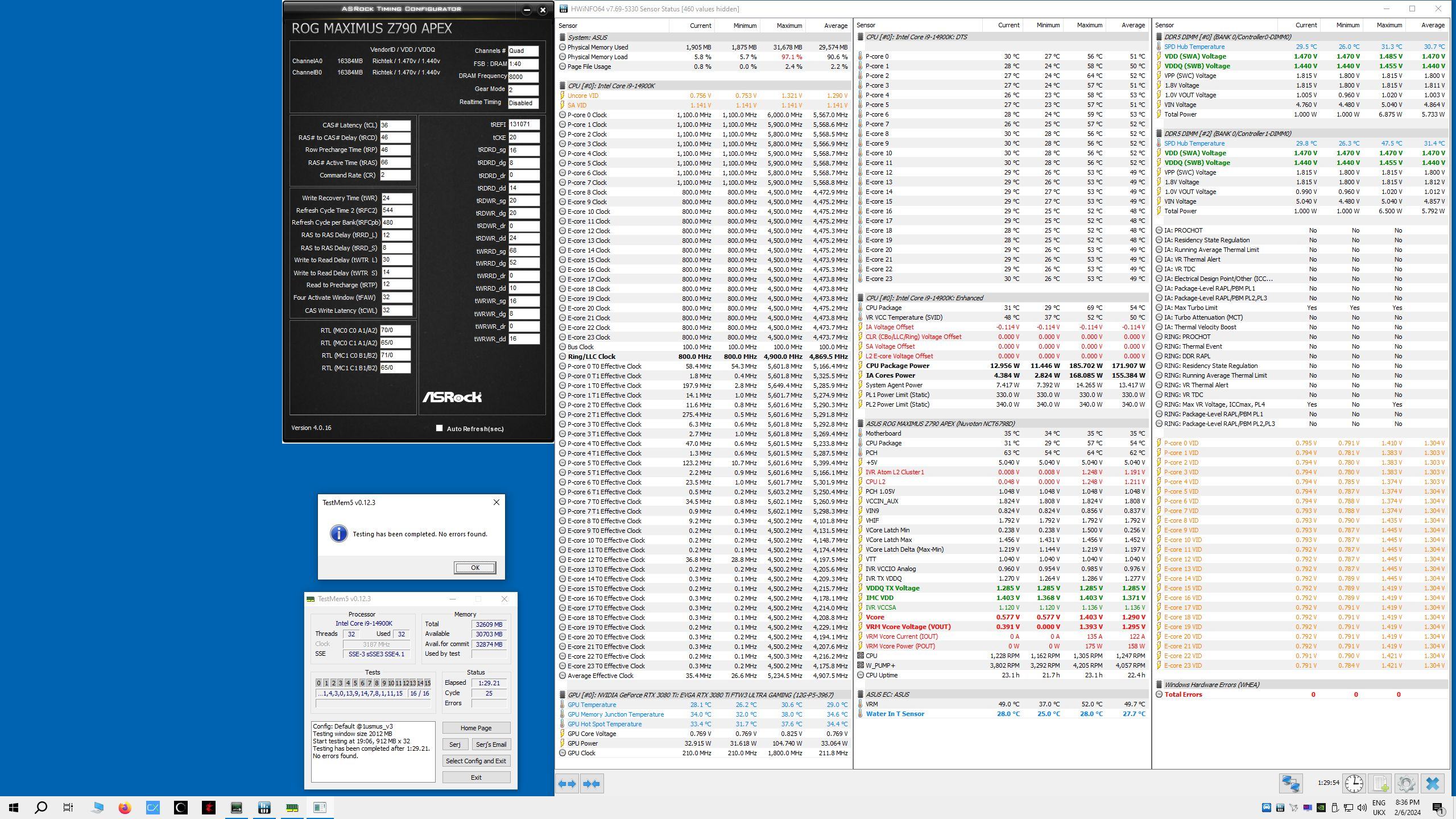Select VDDQ TX Voltage row
Image resolution: width=1456 pixels, height=819 pixels.
[1002, 588]
